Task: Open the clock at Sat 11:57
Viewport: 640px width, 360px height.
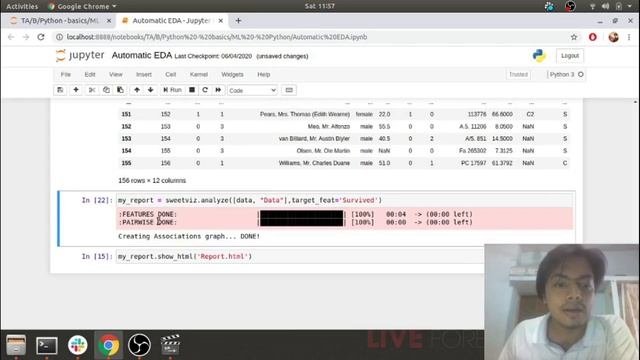Action: (320, 6)
